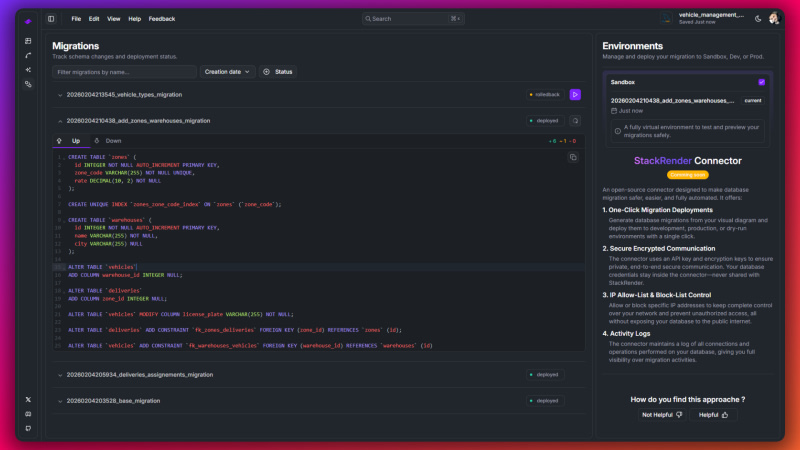Expand the base_migration row
The height and width of the screenshot is (450, 800).
(60, 400)
